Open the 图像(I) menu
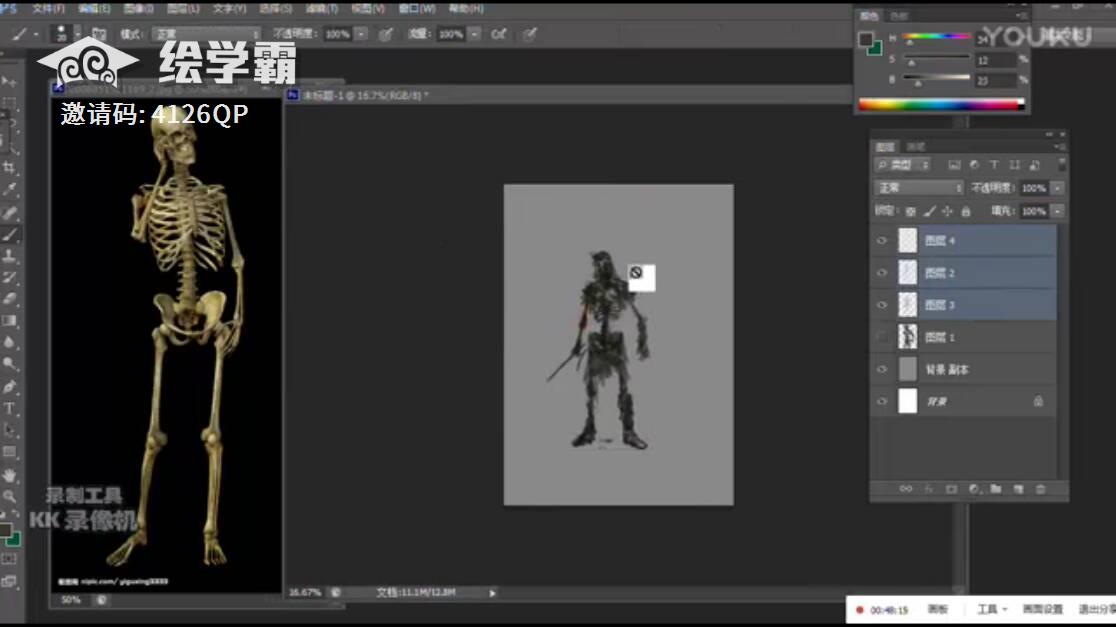 138,9
